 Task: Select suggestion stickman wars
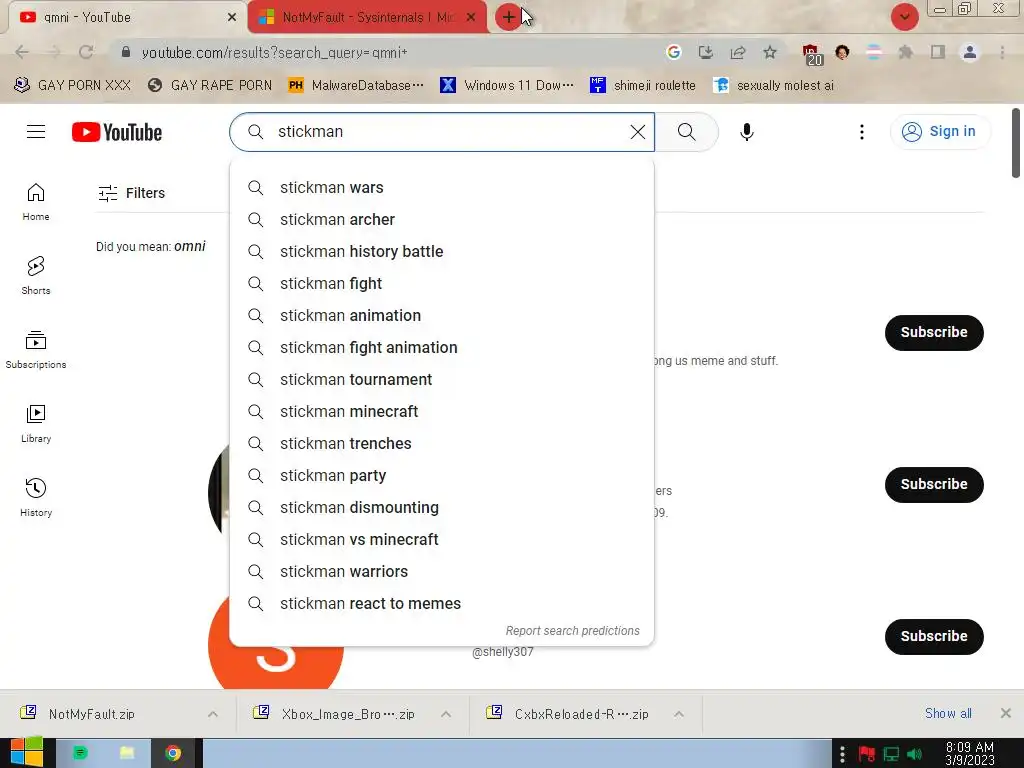click(441, 187)
